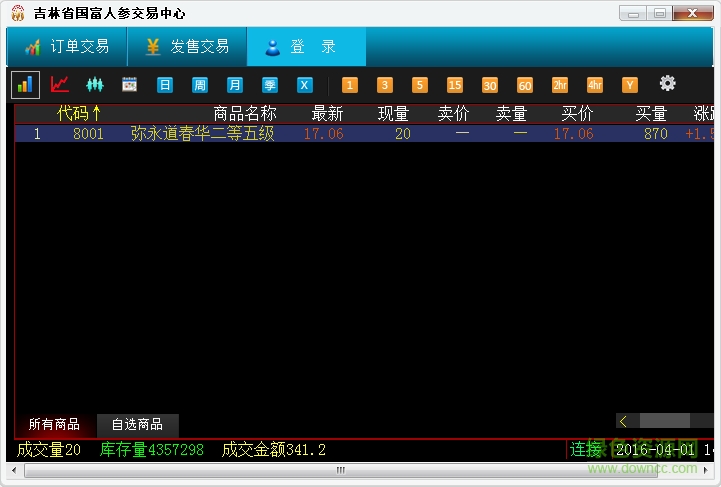
Task: Sort by the 代码 column header
Action: [78, 113]
